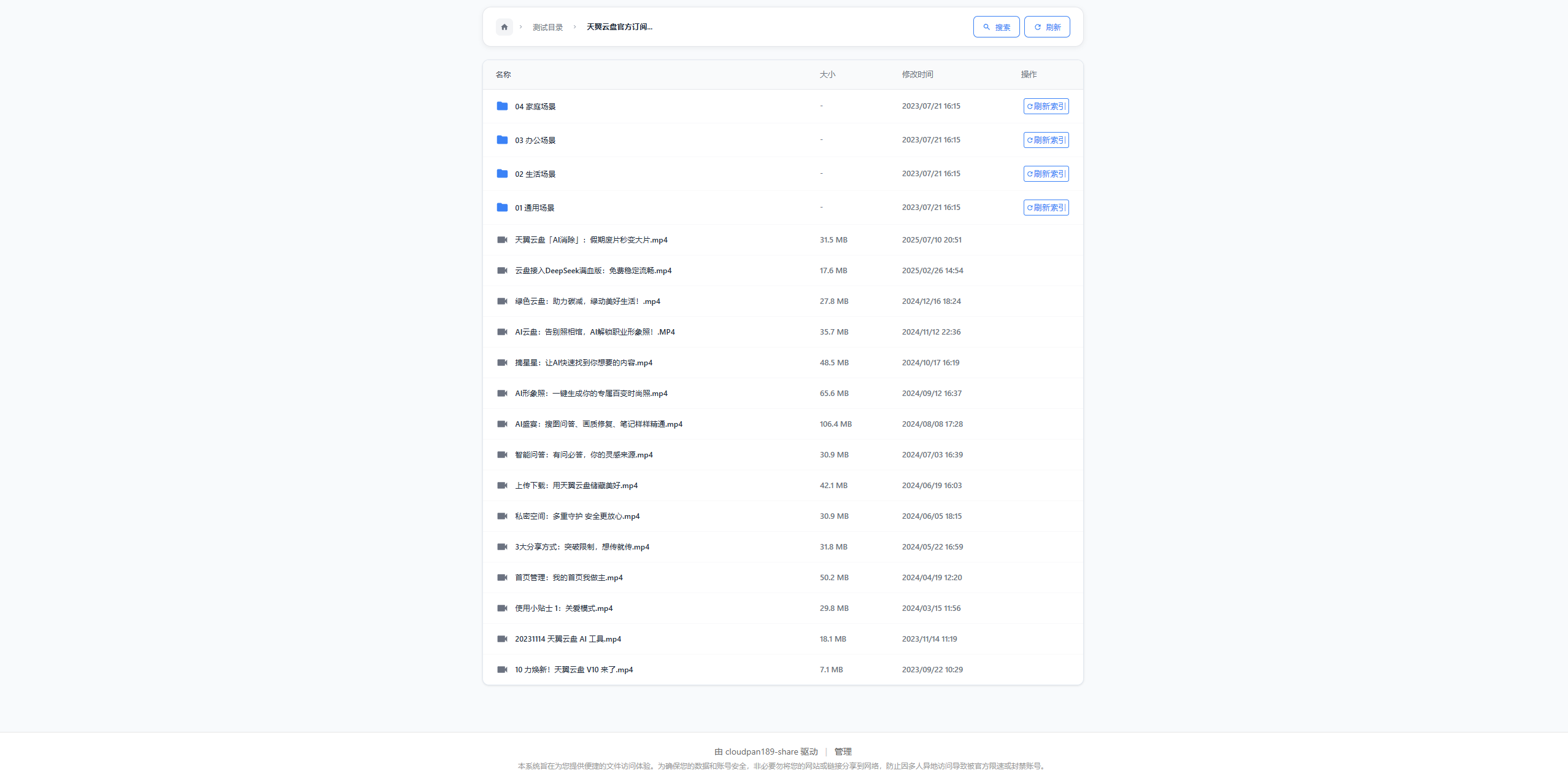1568x781 pixels.
Task: Click video icon for 绿色云盘 mp4
Action: [502, 301]
